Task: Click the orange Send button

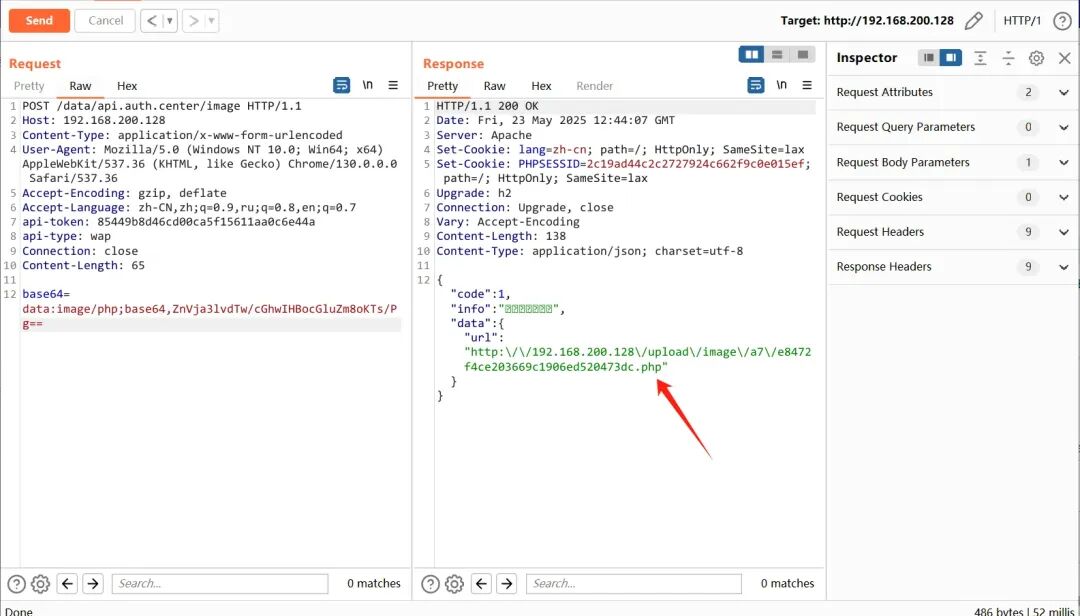Action: 39,21
